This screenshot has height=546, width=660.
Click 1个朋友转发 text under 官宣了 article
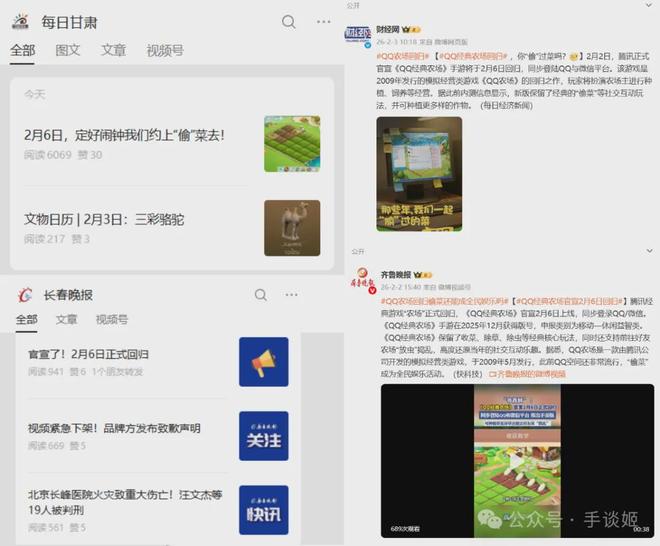point(117,372)
